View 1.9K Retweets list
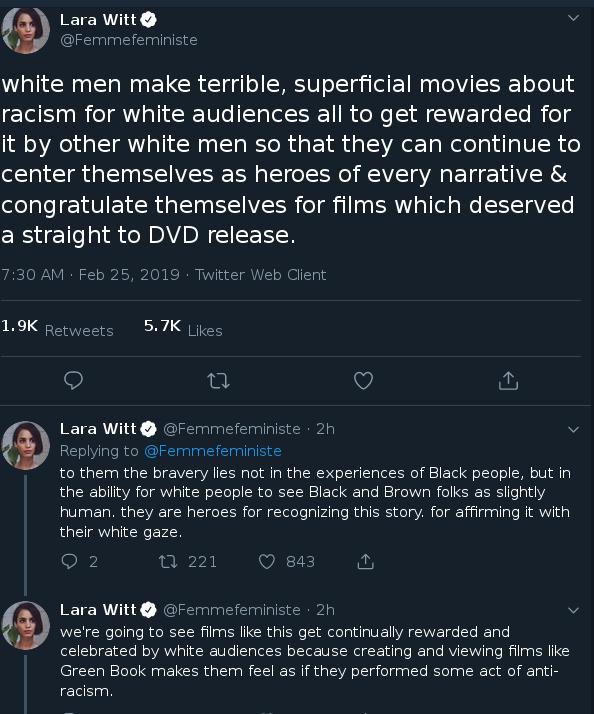Viewport: 594px width, 714px height. [57, 328]
